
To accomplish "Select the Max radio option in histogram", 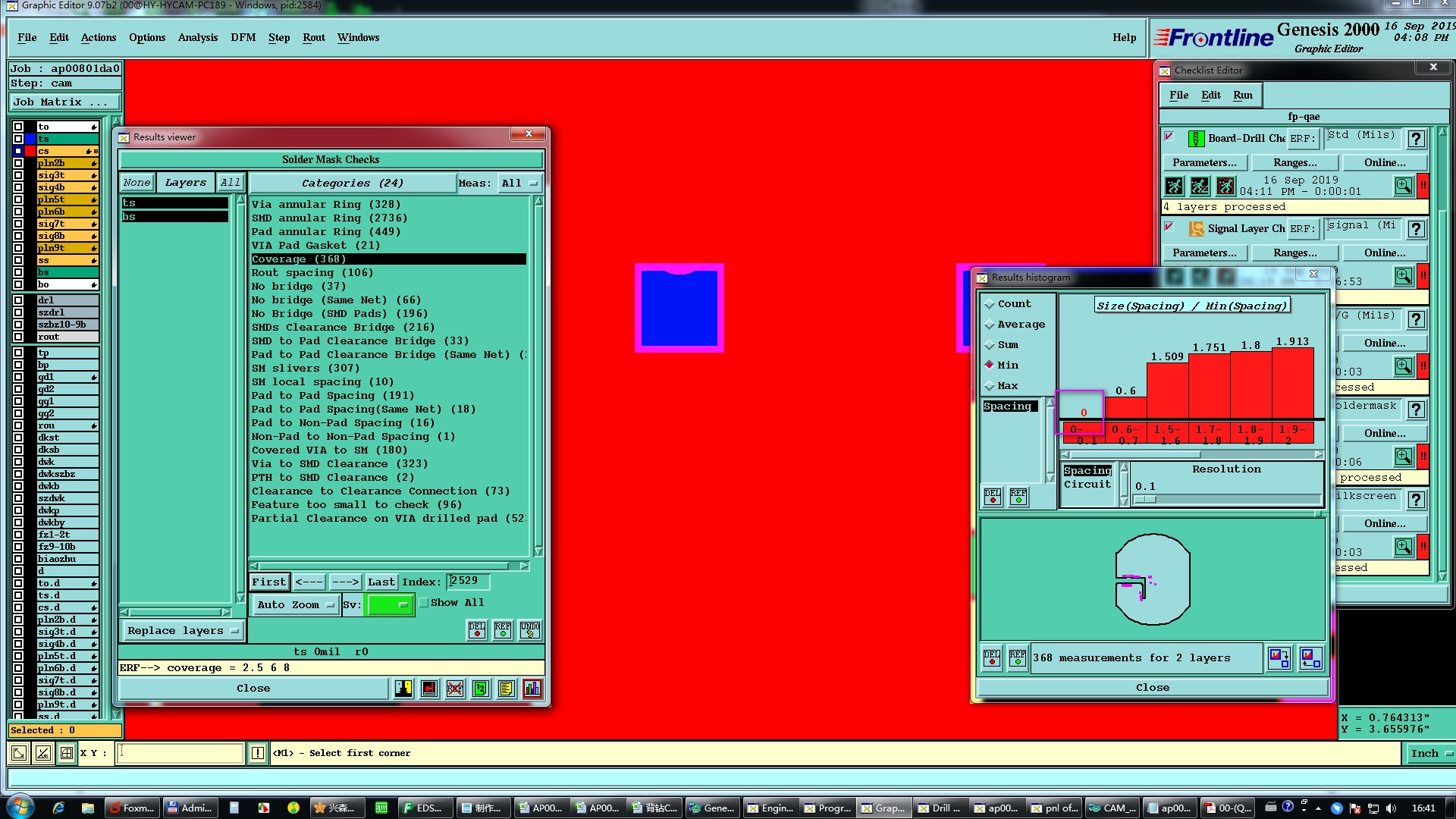I will click(990, 386).
